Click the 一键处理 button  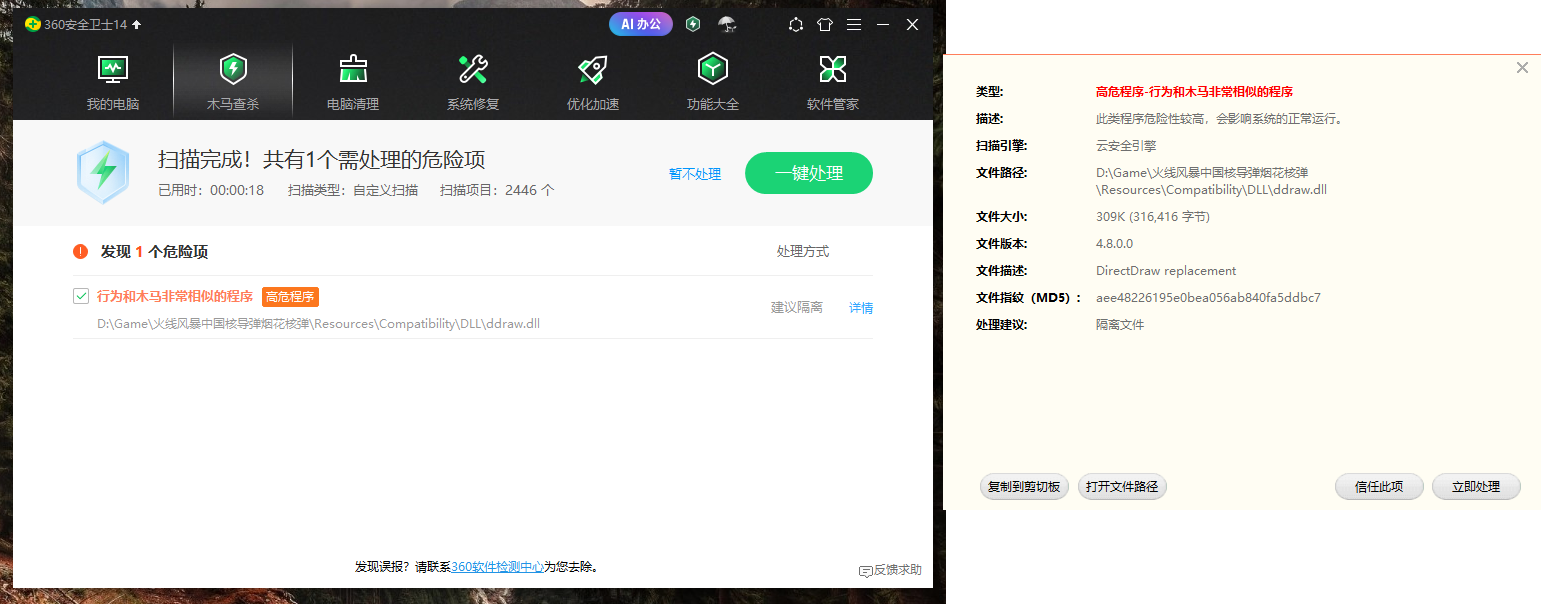pos(809,173)
